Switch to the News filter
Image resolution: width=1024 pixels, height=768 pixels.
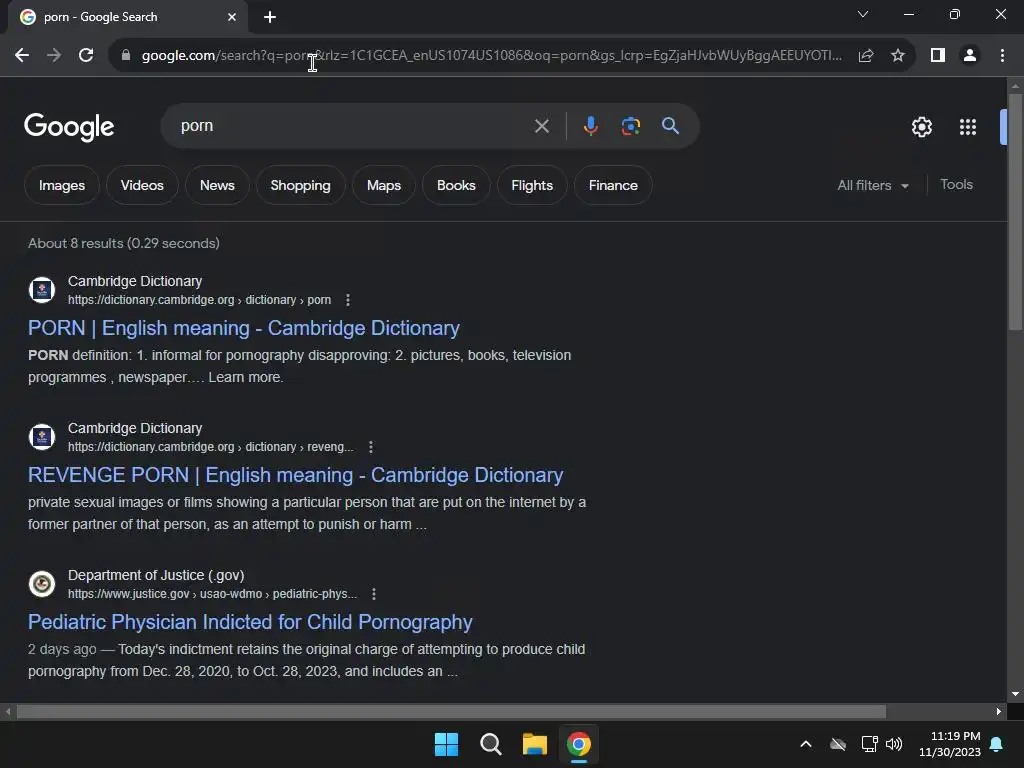click(217, 185)
